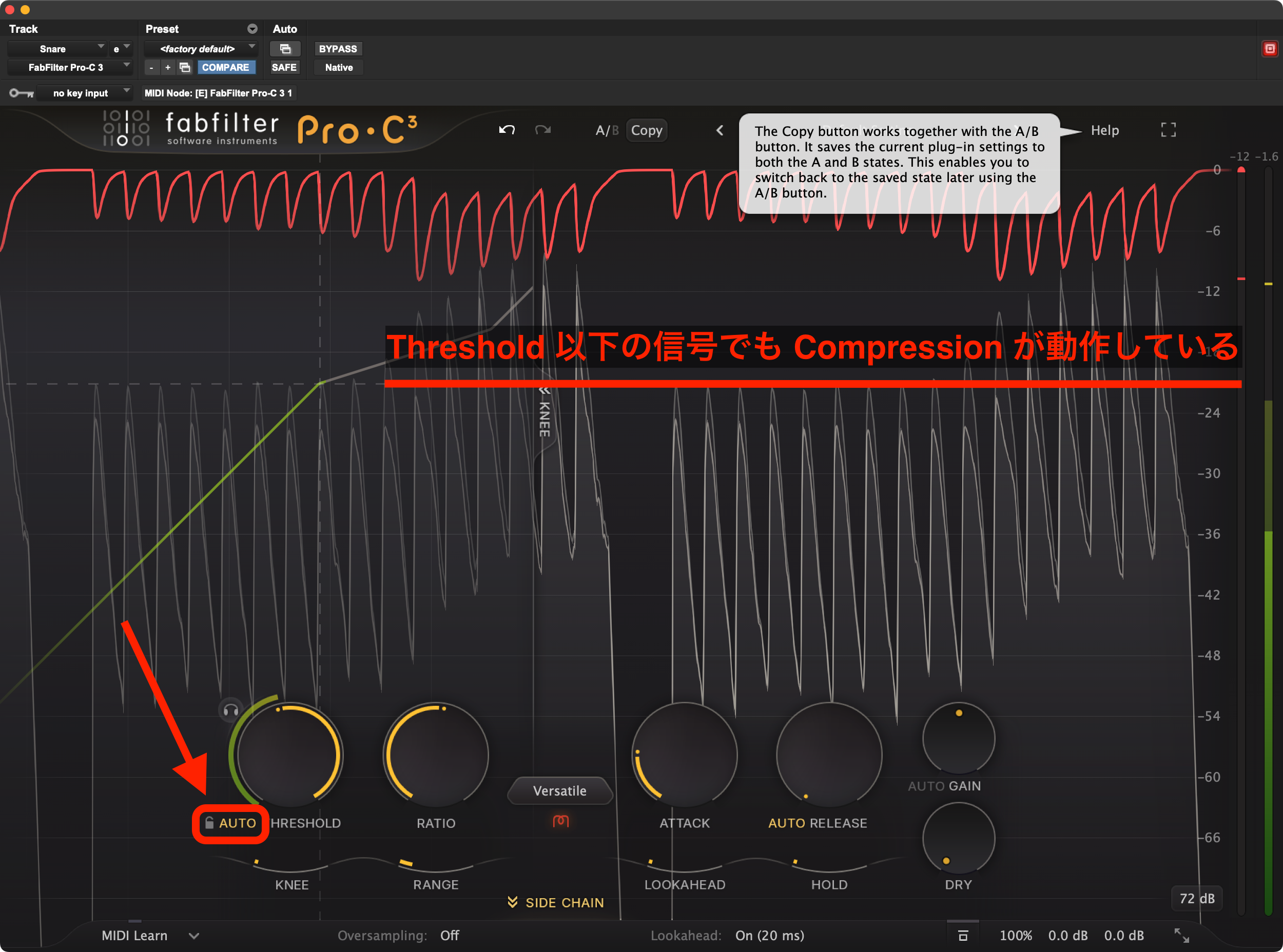Click the COMPARE button
The width and height of the screenshot is (1283, 952).
tap(225, 67)
